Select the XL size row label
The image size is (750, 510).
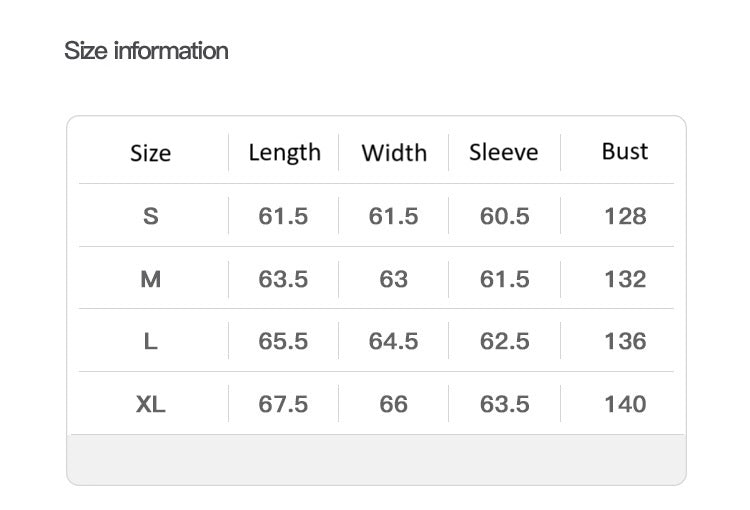click(x=150, y=404)
